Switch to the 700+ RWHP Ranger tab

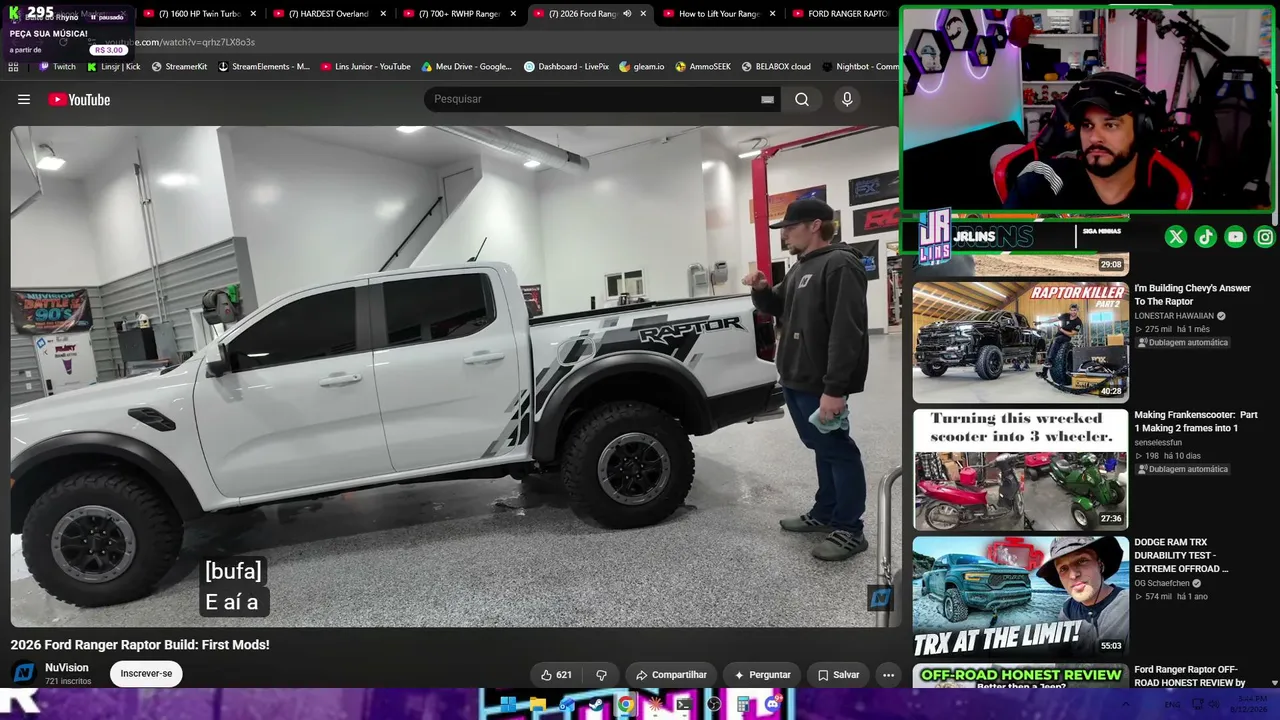(x=460, y=14)
